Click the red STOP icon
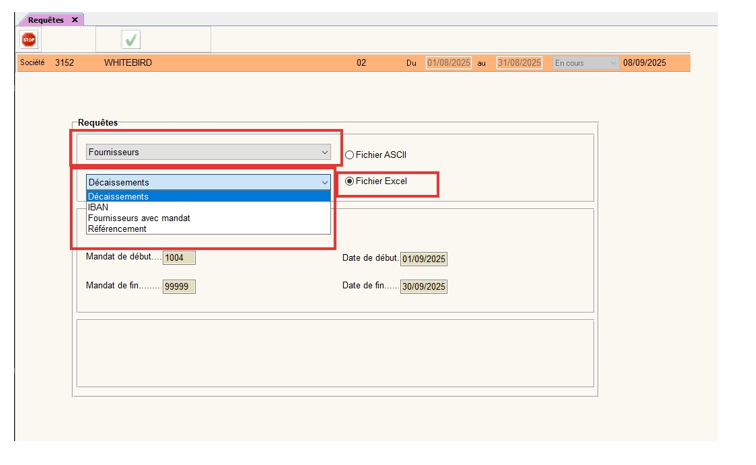Image resolution: width=756 pixels, height=465 pixels. pos(29,40)
